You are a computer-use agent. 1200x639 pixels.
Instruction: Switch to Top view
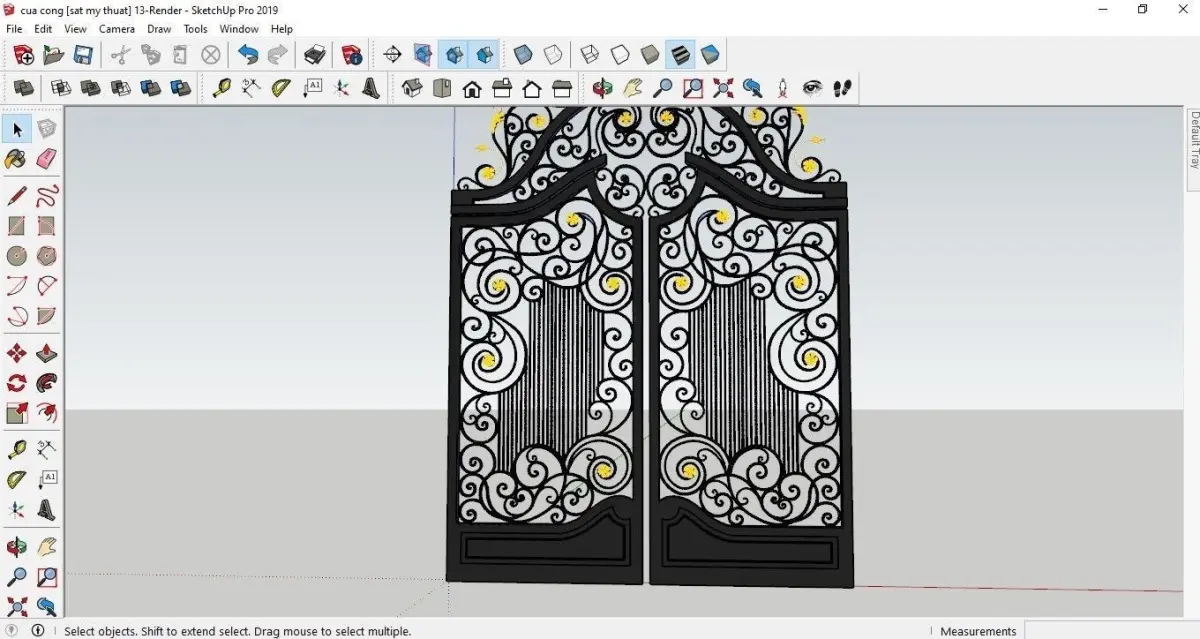coord(441,88)
